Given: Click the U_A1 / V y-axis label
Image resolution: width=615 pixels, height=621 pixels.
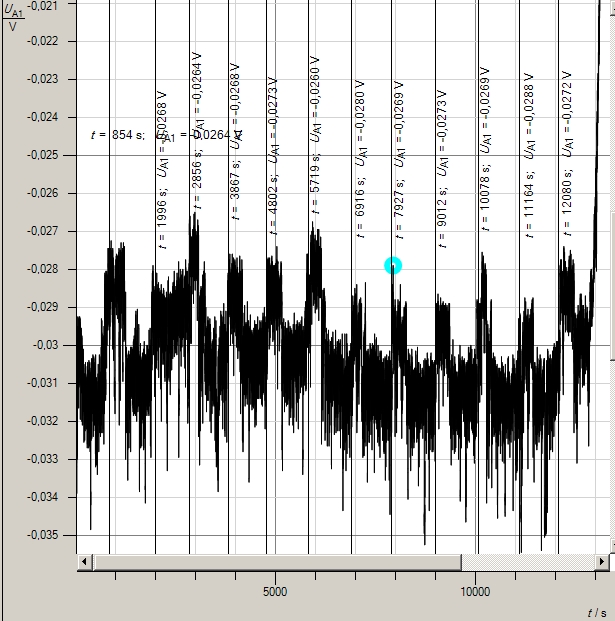Looking at the screenshot, I should [14, 16].
